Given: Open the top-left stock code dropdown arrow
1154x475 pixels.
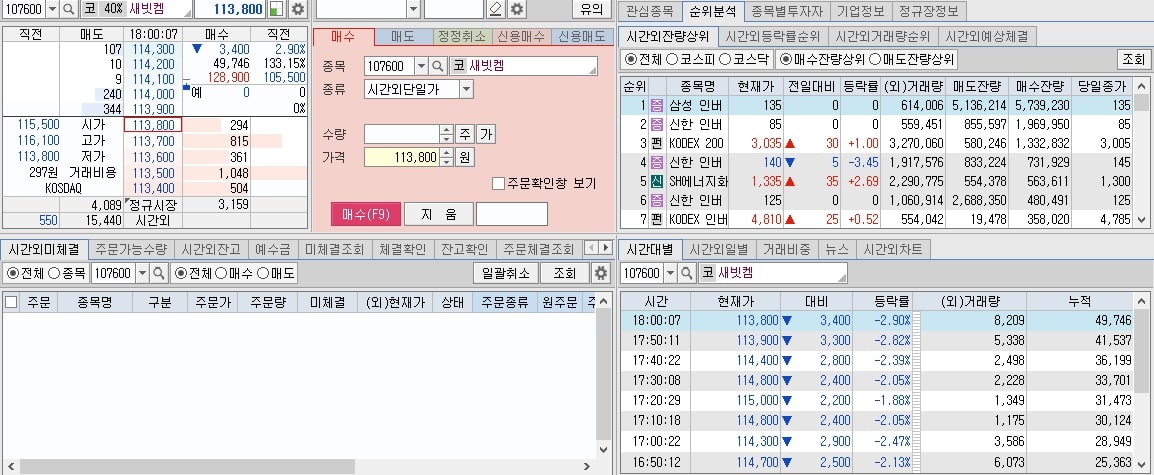Looking at the screenshot, I should 52,9.
